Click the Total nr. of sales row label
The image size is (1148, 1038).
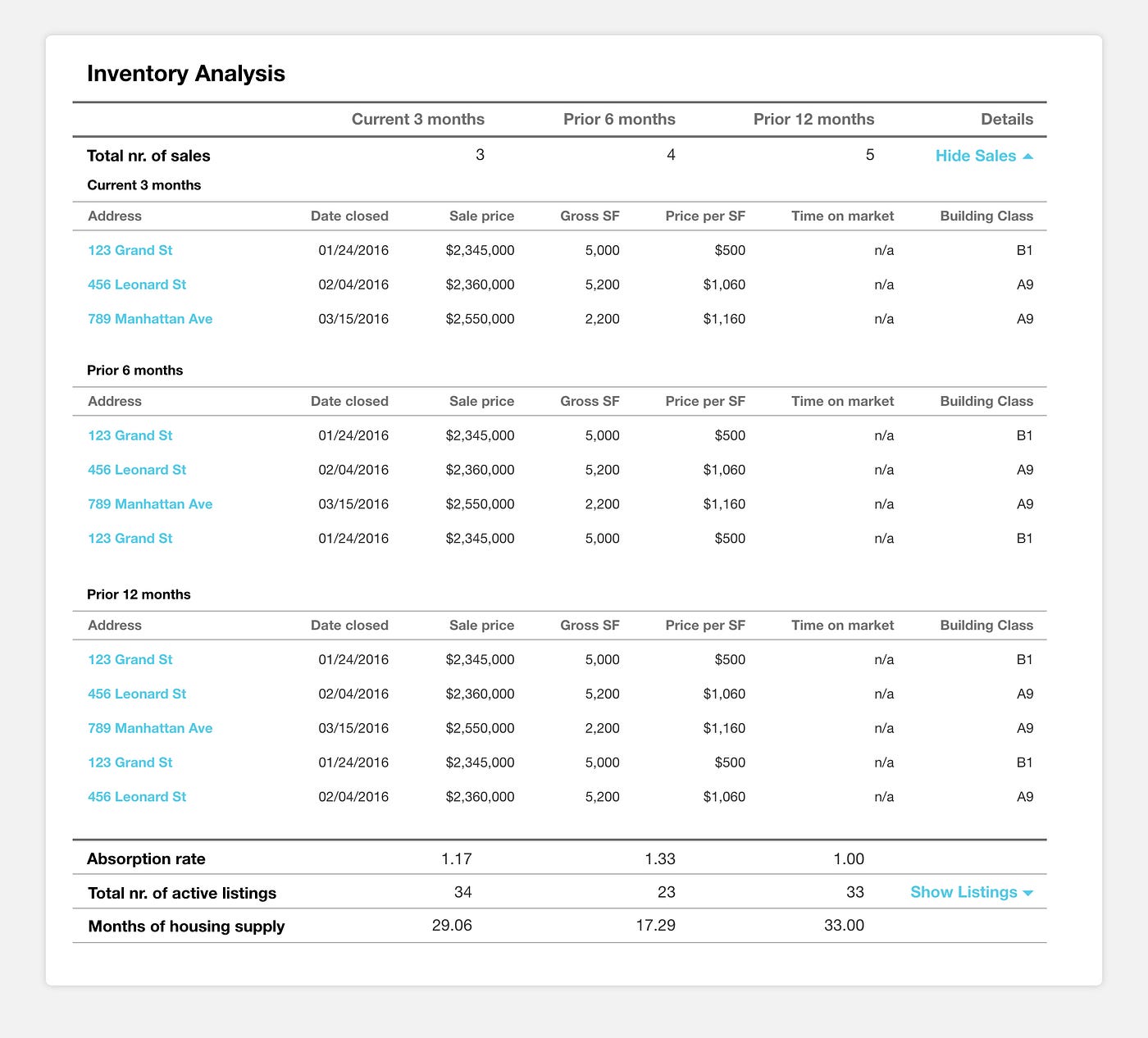148,155
